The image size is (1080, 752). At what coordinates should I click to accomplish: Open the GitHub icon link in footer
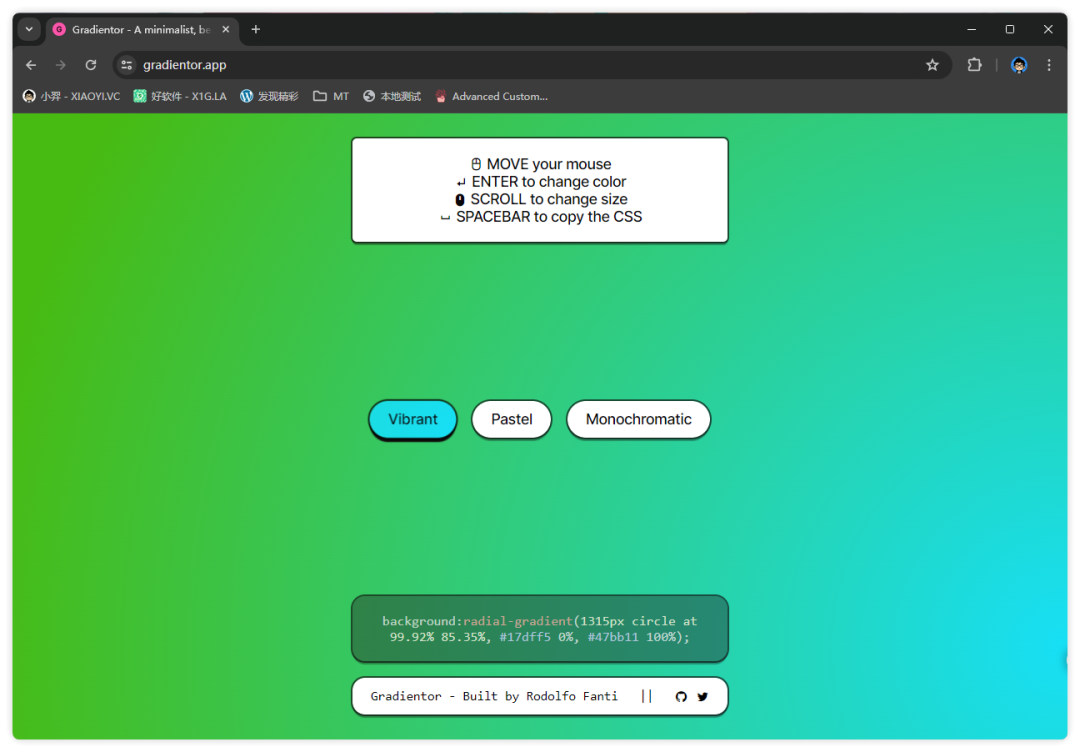tap(681, 697)
